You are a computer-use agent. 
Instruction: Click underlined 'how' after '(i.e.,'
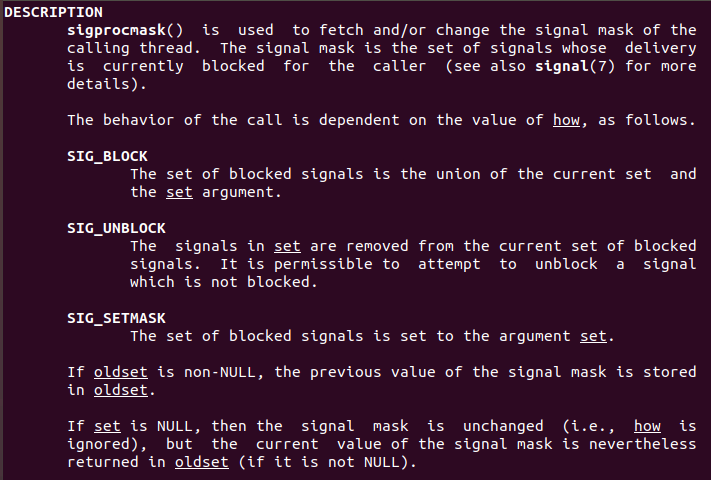coord(647,426)
